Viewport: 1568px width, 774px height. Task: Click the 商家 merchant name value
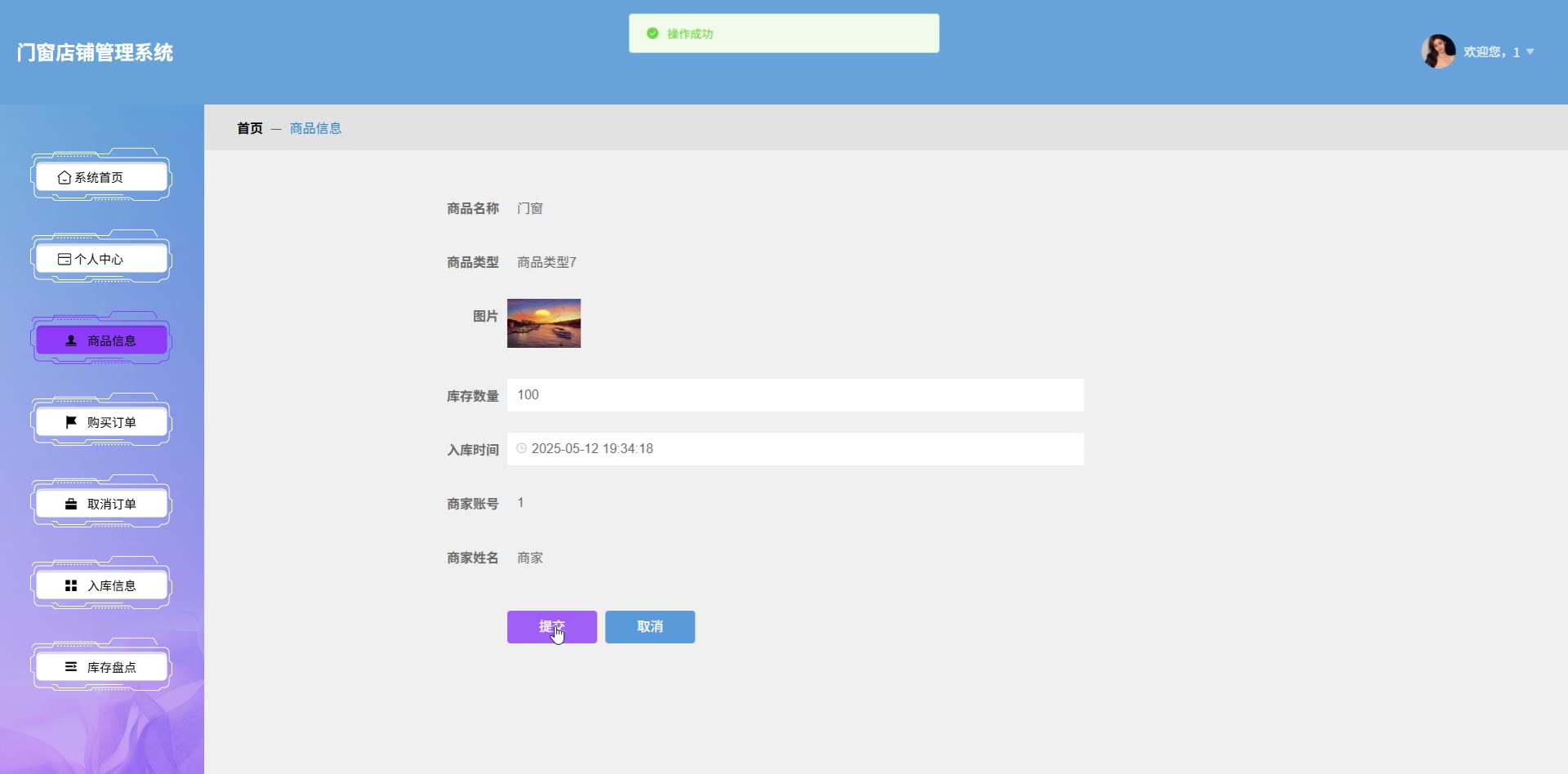[530, 558]
